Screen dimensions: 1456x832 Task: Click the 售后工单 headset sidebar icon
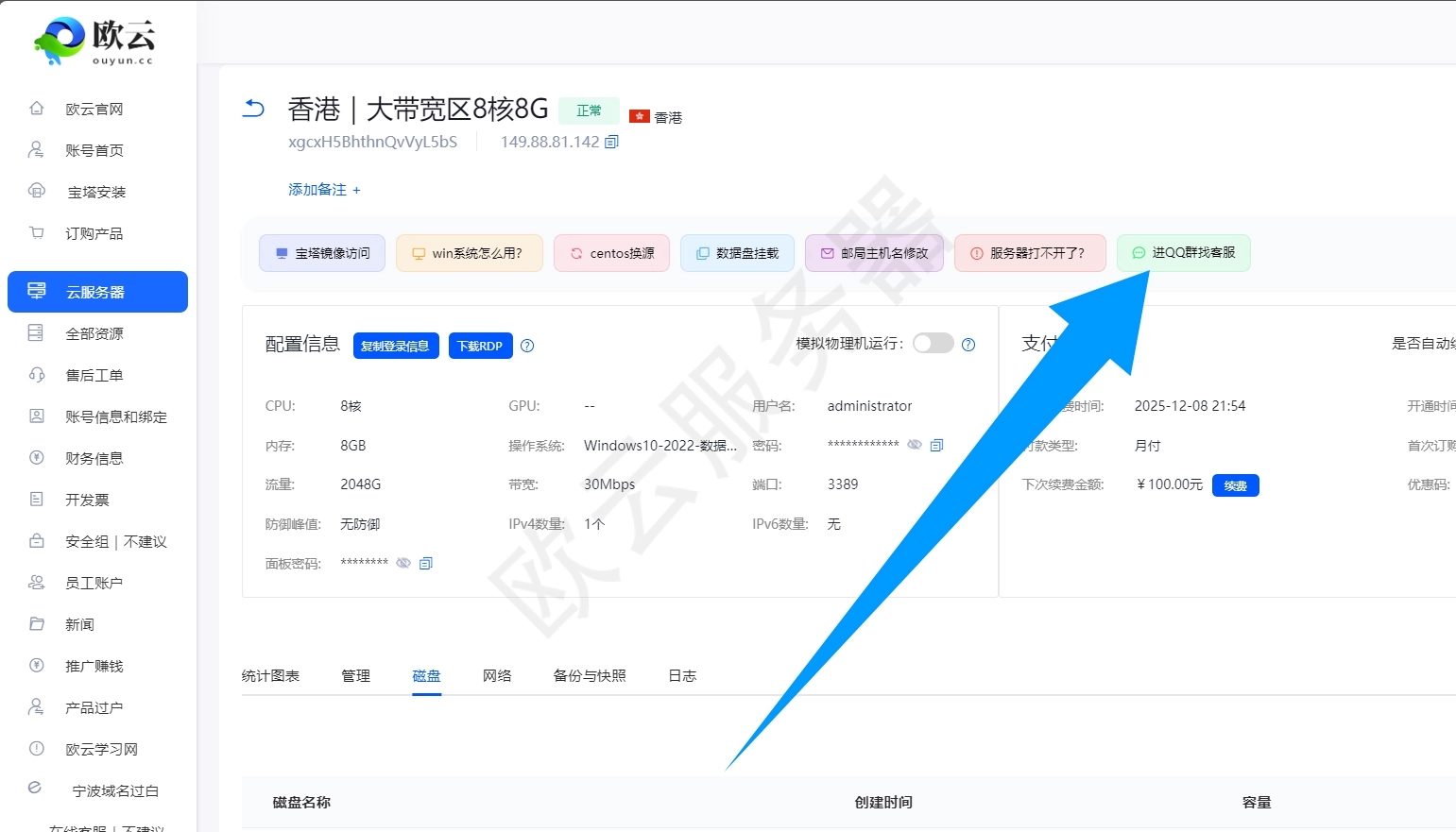point(36,375)
